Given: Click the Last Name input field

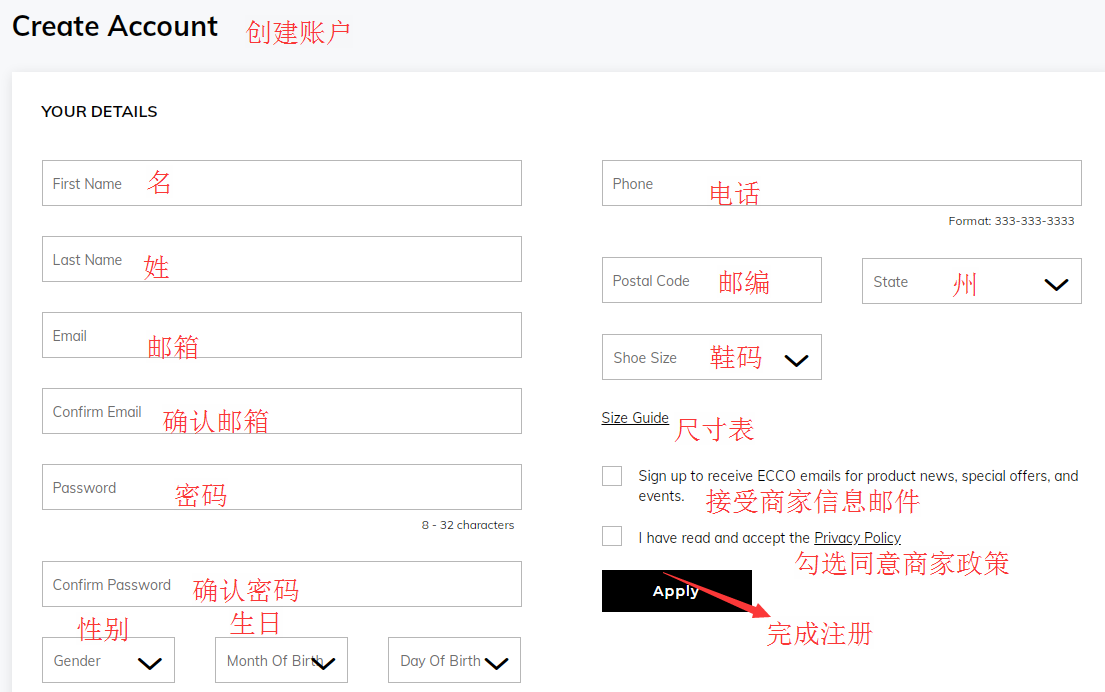Looking at the screenshot, I should [281, 259].
